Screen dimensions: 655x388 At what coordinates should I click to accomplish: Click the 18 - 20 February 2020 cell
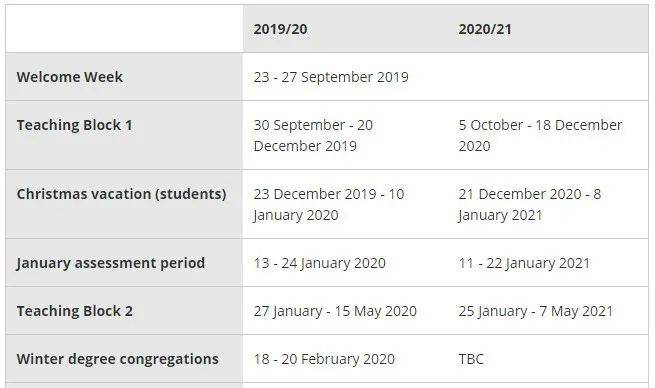tap(324, 359)
